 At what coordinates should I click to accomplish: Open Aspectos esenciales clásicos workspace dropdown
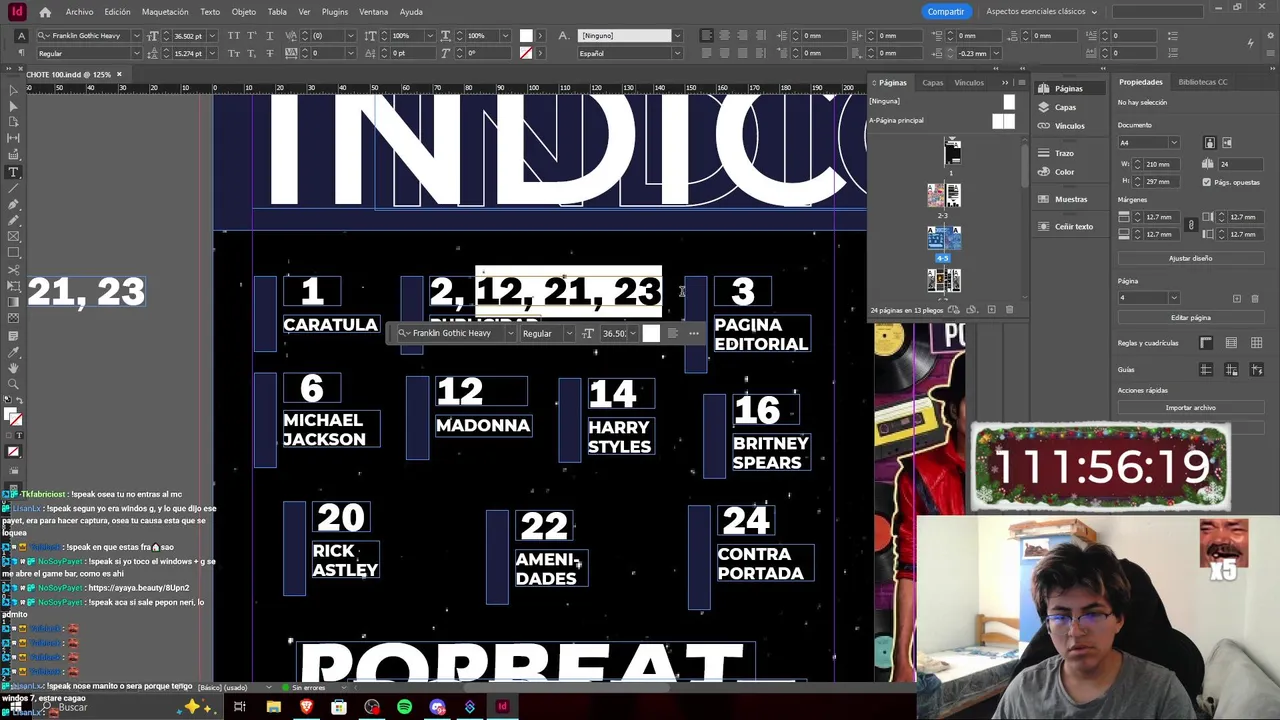click(1041, 12)
